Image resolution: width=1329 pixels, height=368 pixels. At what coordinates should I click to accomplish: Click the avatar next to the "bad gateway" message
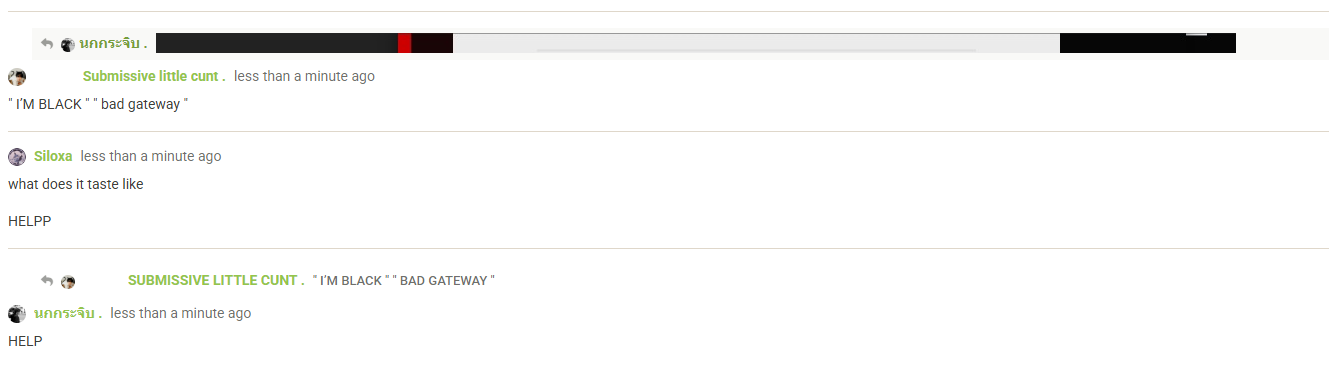17,77
